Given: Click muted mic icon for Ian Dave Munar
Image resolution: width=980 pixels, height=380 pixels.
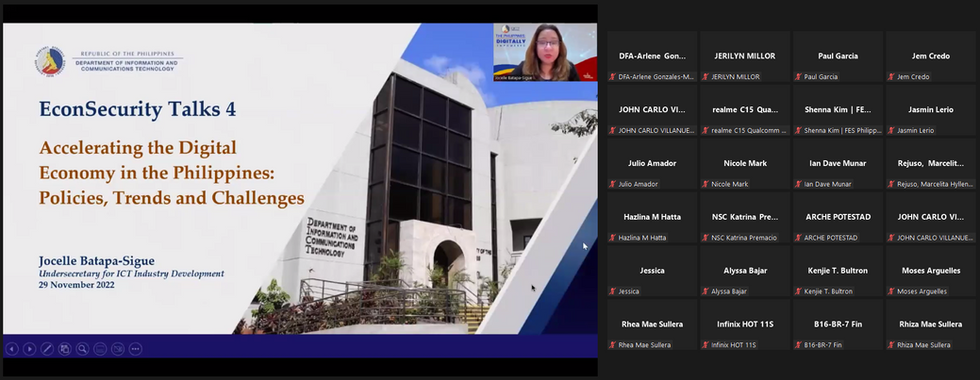Looking at the screenshot, I should pyautogui.click(x=799, y=184).
